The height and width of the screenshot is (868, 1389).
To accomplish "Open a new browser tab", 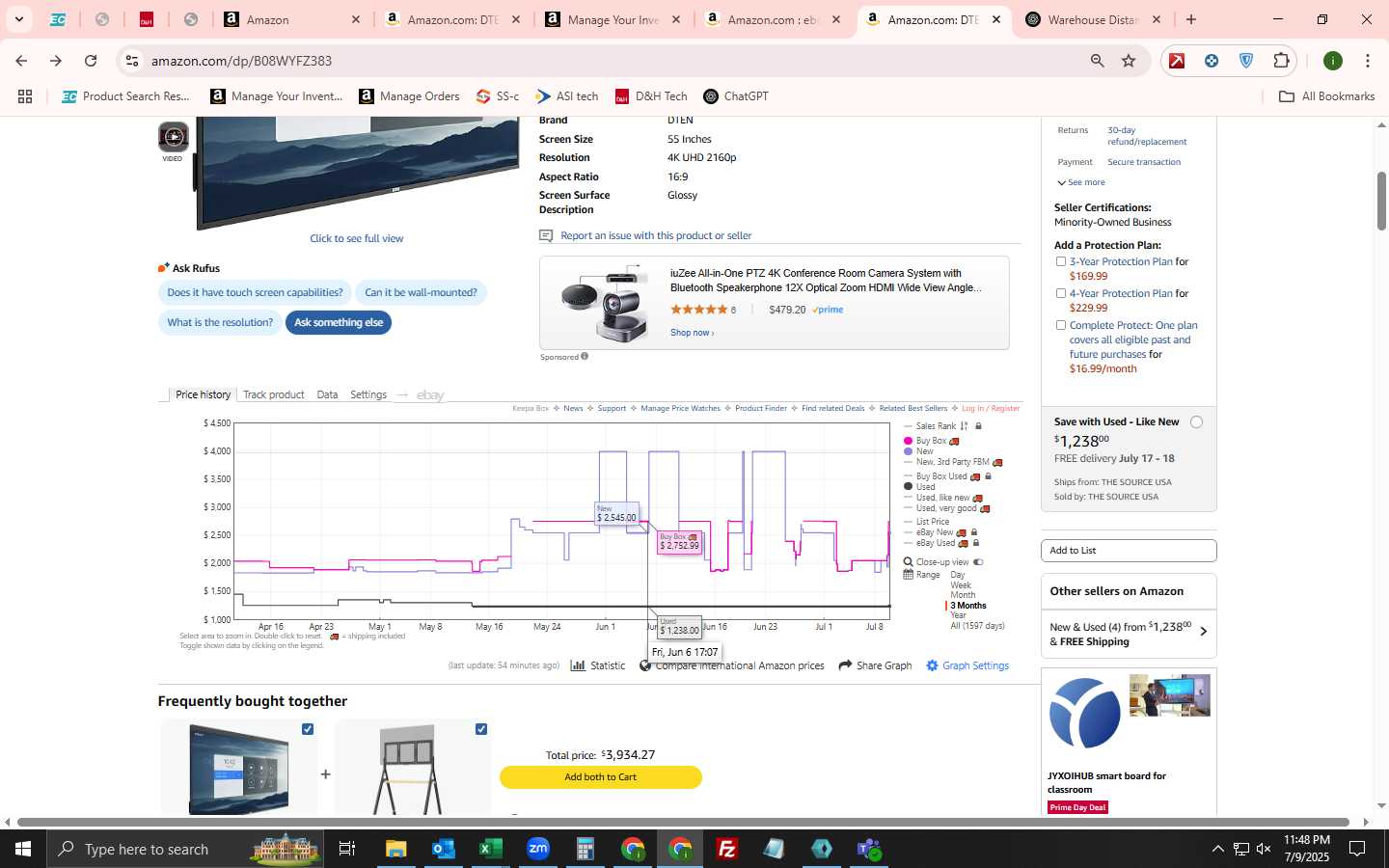I will (1191, 19).
